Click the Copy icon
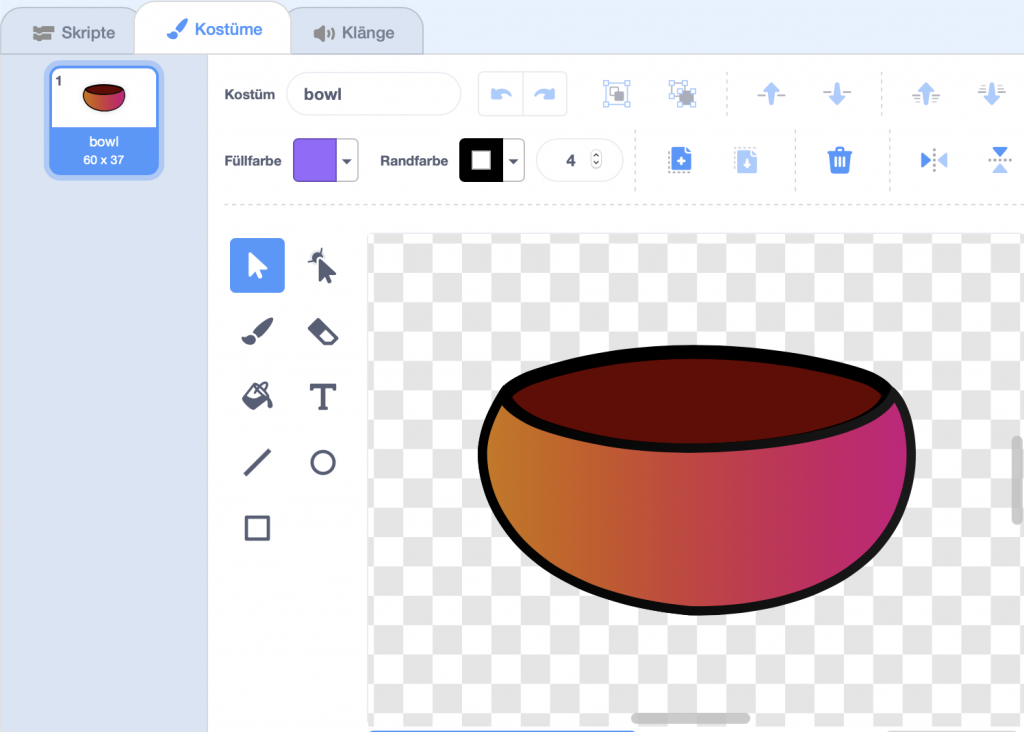1024x732 pixels. [680, 160]
